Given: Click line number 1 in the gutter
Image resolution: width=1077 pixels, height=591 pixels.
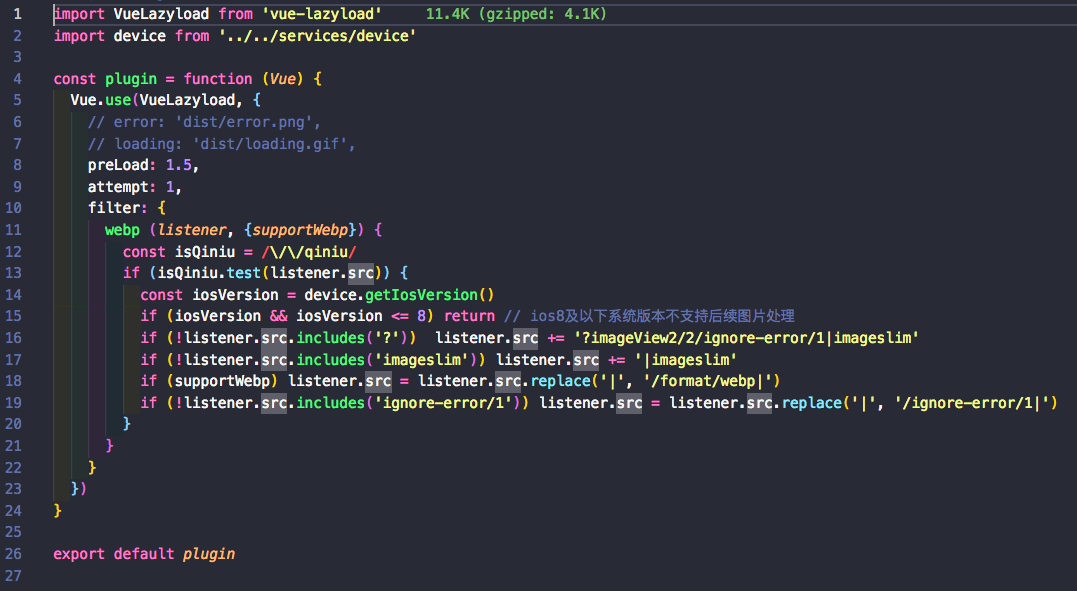Looking at the screenshot, I should point(17,14).
